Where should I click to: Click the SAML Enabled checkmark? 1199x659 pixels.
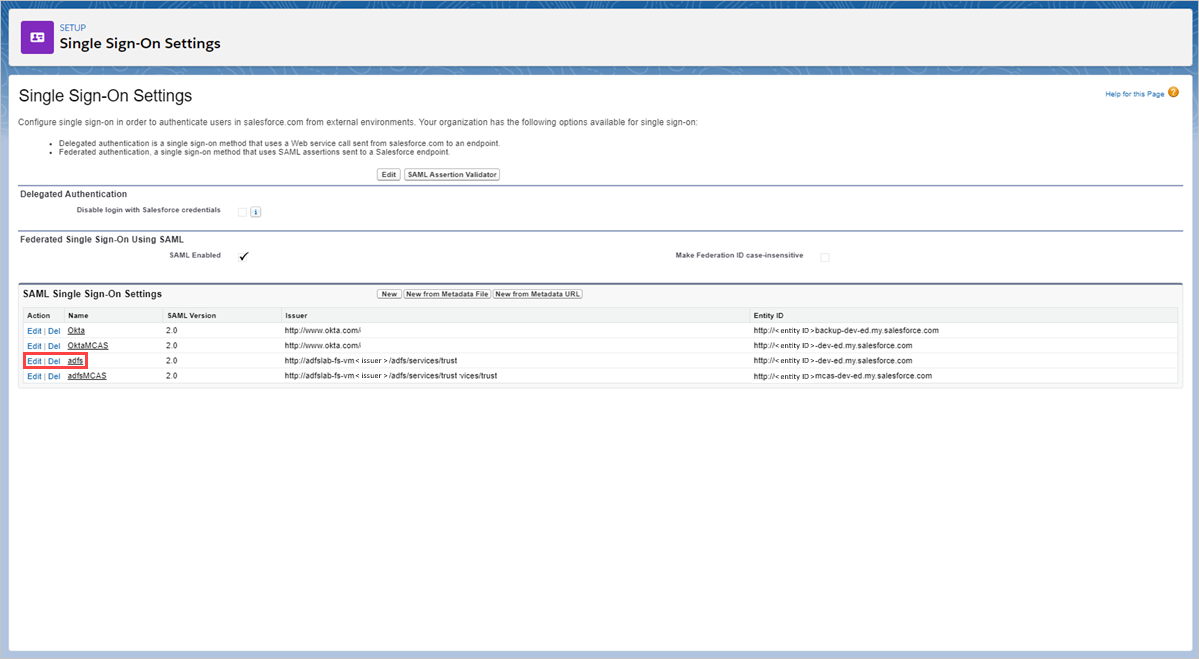click(243, 255)
